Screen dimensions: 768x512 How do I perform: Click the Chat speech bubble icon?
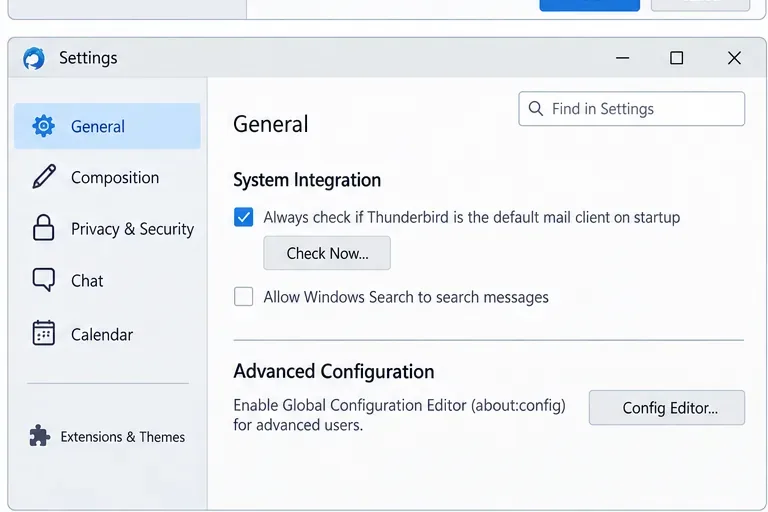point(44,280)
